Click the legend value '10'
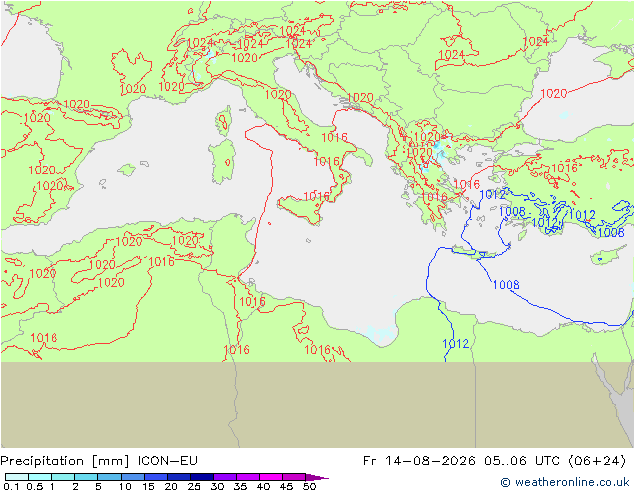The height and width of the screenshot is (490, 634). point(125,486)
